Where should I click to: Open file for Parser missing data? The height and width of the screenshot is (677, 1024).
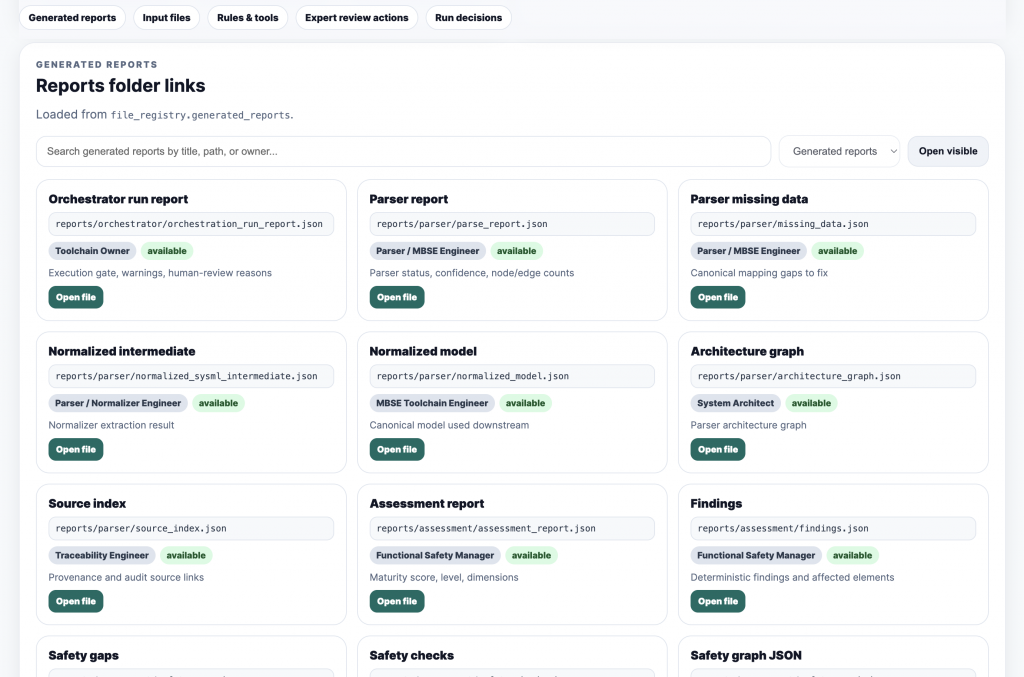[718, 297]
